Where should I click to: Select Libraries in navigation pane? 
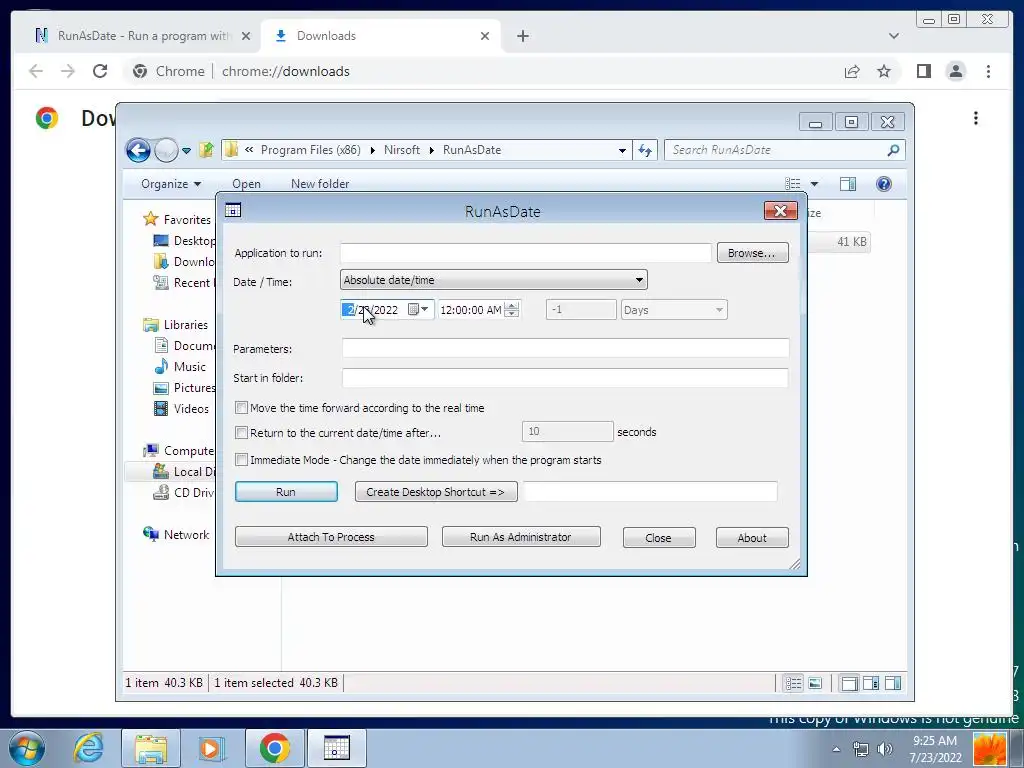click(176, 325)
